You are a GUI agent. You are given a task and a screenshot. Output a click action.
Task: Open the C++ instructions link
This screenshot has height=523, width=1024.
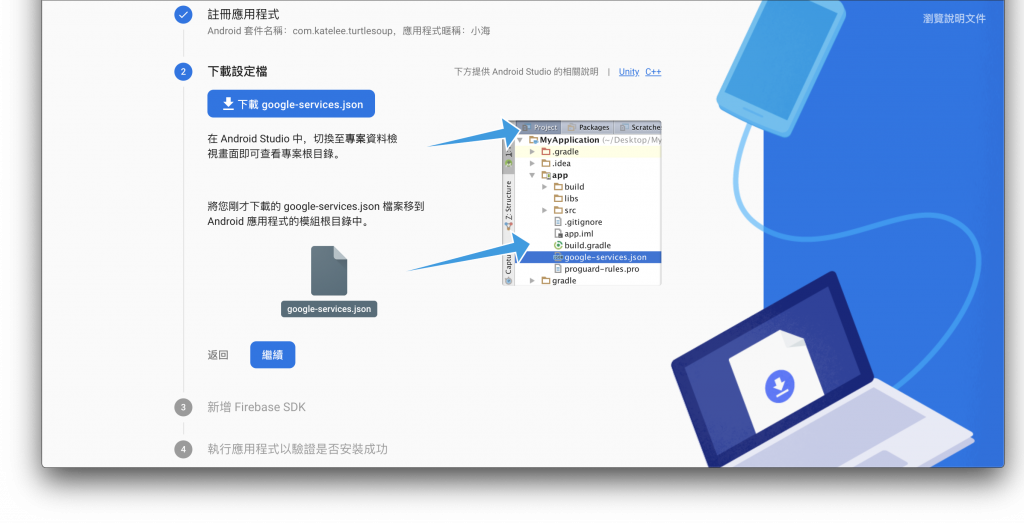(x=653, y=72)
